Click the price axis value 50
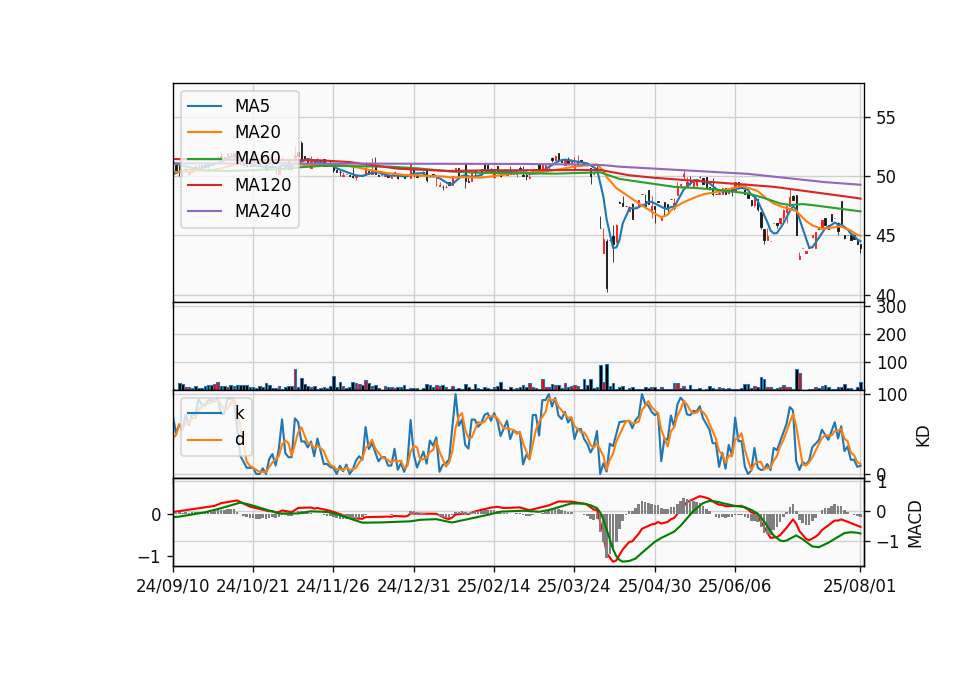960x690 pixels. click(885, 178)
